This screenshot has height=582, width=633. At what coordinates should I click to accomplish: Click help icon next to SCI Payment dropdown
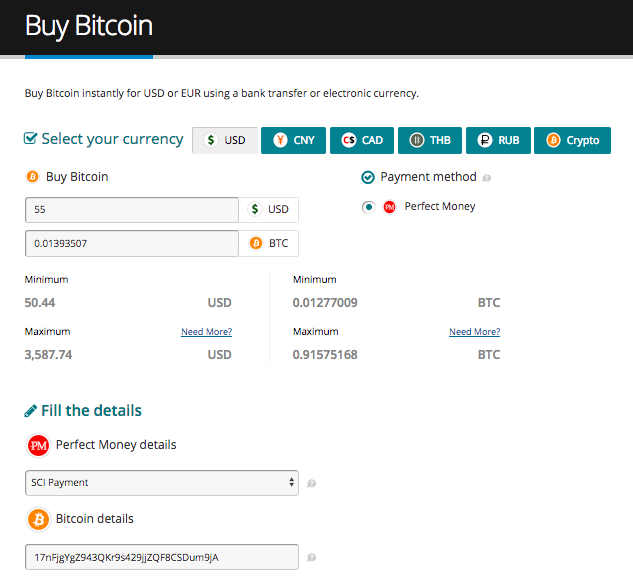click(312, 483)
